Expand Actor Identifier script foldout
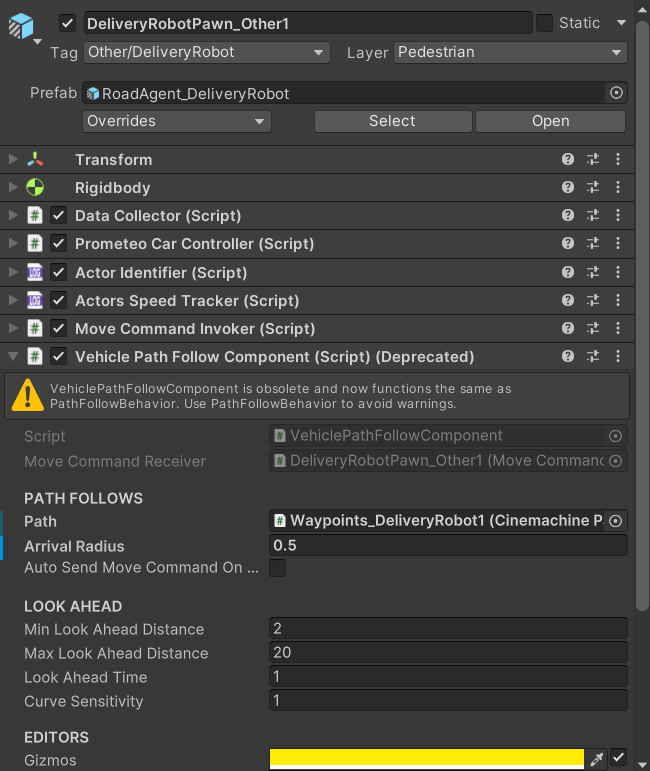This screenshot has width=650, height=771. pyautogui.click(x=13, y=272)
